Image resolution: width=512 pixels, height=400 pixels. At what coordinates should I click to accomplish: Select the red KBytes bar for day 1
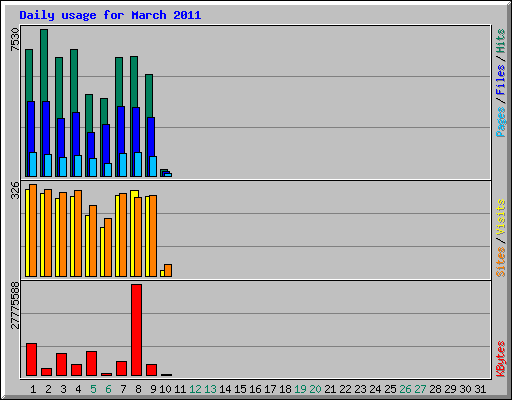[x=31, y=359]
